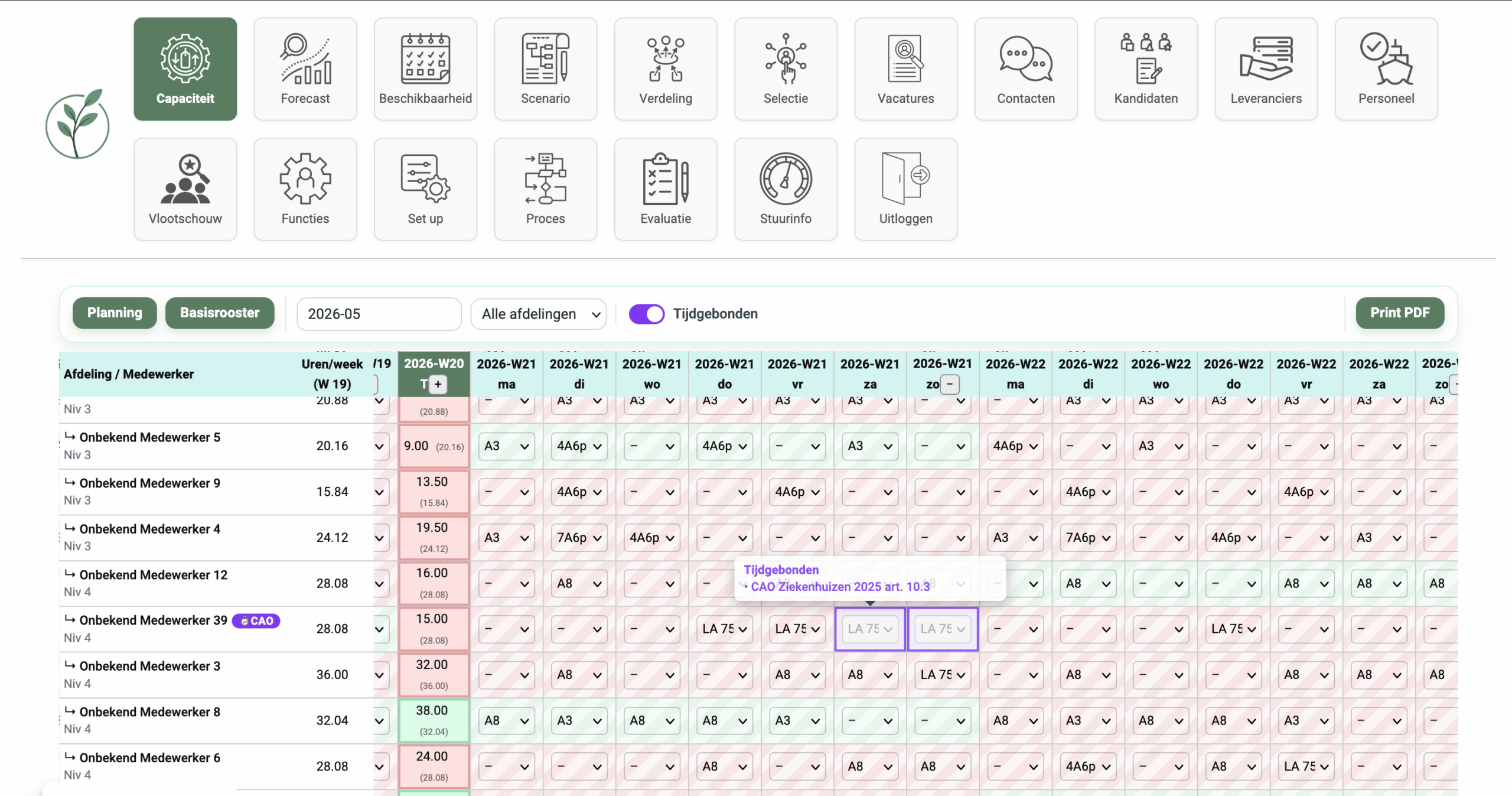Image resolution: width=1512 pixels, height=796 pixels.
Task: Open the Kandidaten module
Action: point(1146,69)
